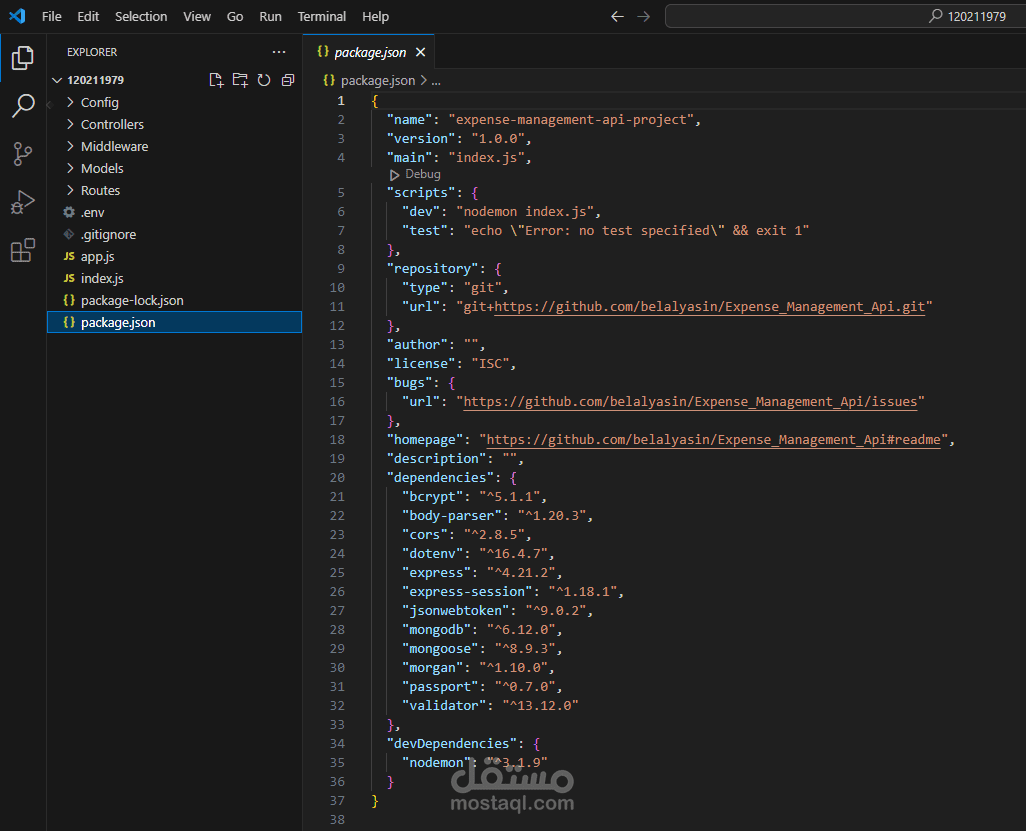Image resolution: width=1026 pixels, height=831 pixels.
Task: Collapse all folders in explorer
Action: (288, 80)
